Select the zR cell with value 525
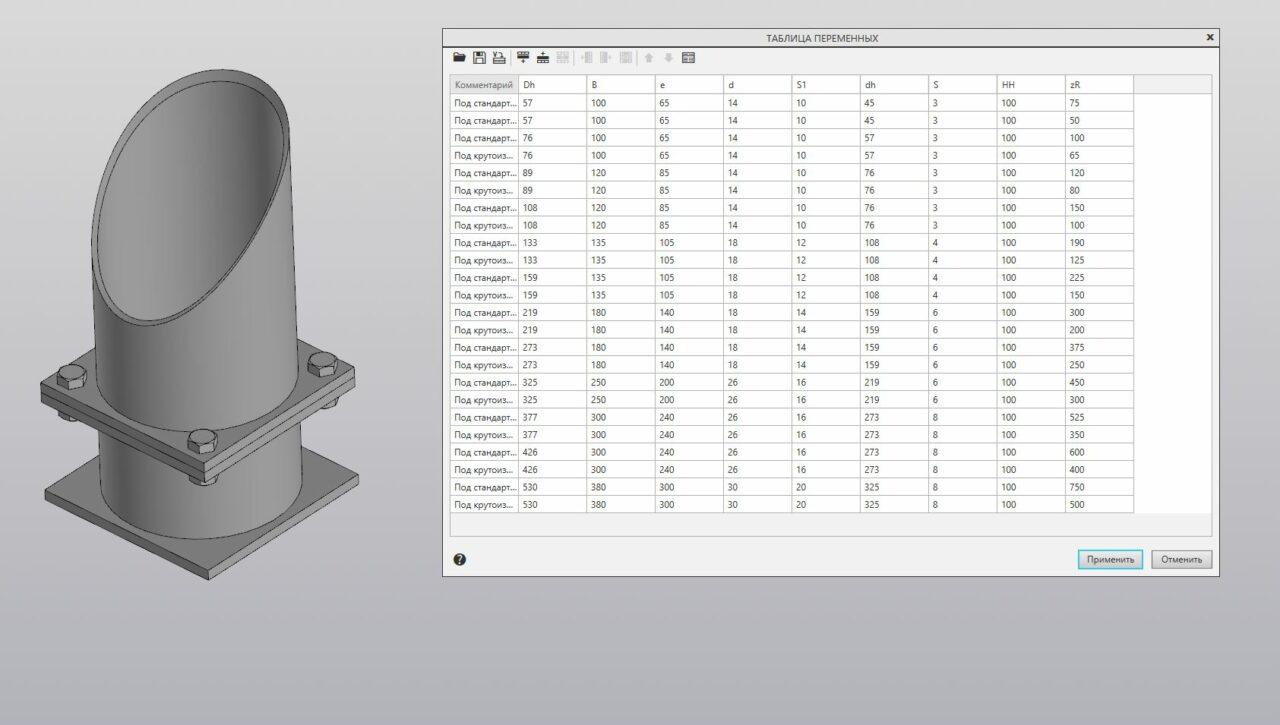 [x=1099, y=417]
